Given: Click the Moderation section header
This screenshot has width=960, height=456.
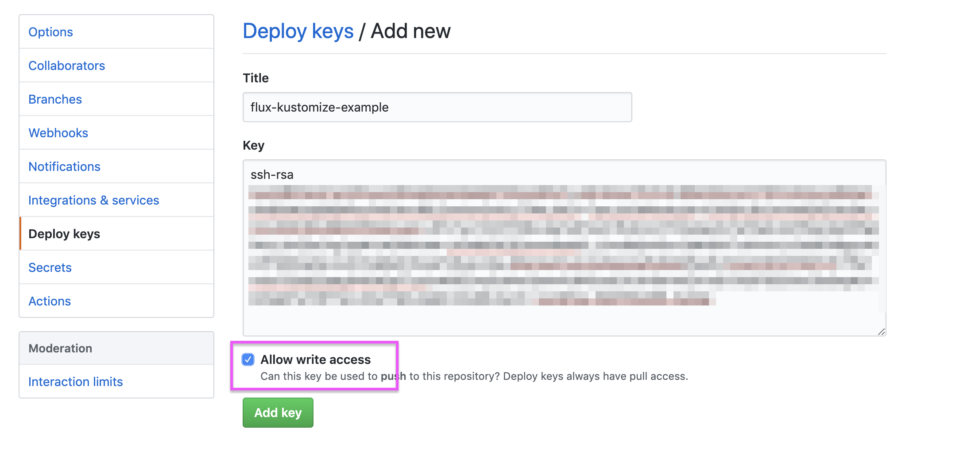Looking at the screenshot, I should [60, 348].
